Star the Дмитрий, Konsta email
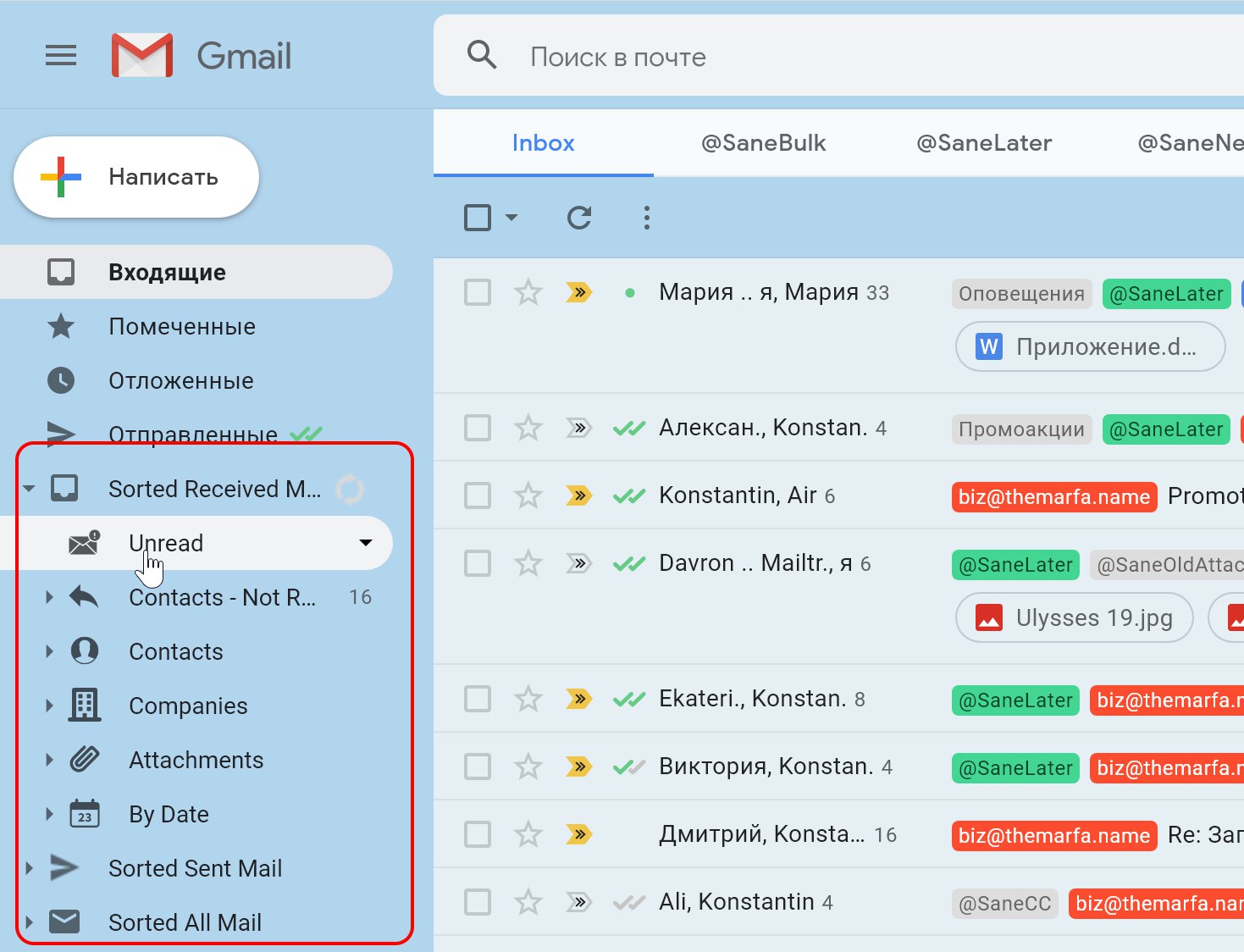 pyautogui.click(x=528, y=834)
